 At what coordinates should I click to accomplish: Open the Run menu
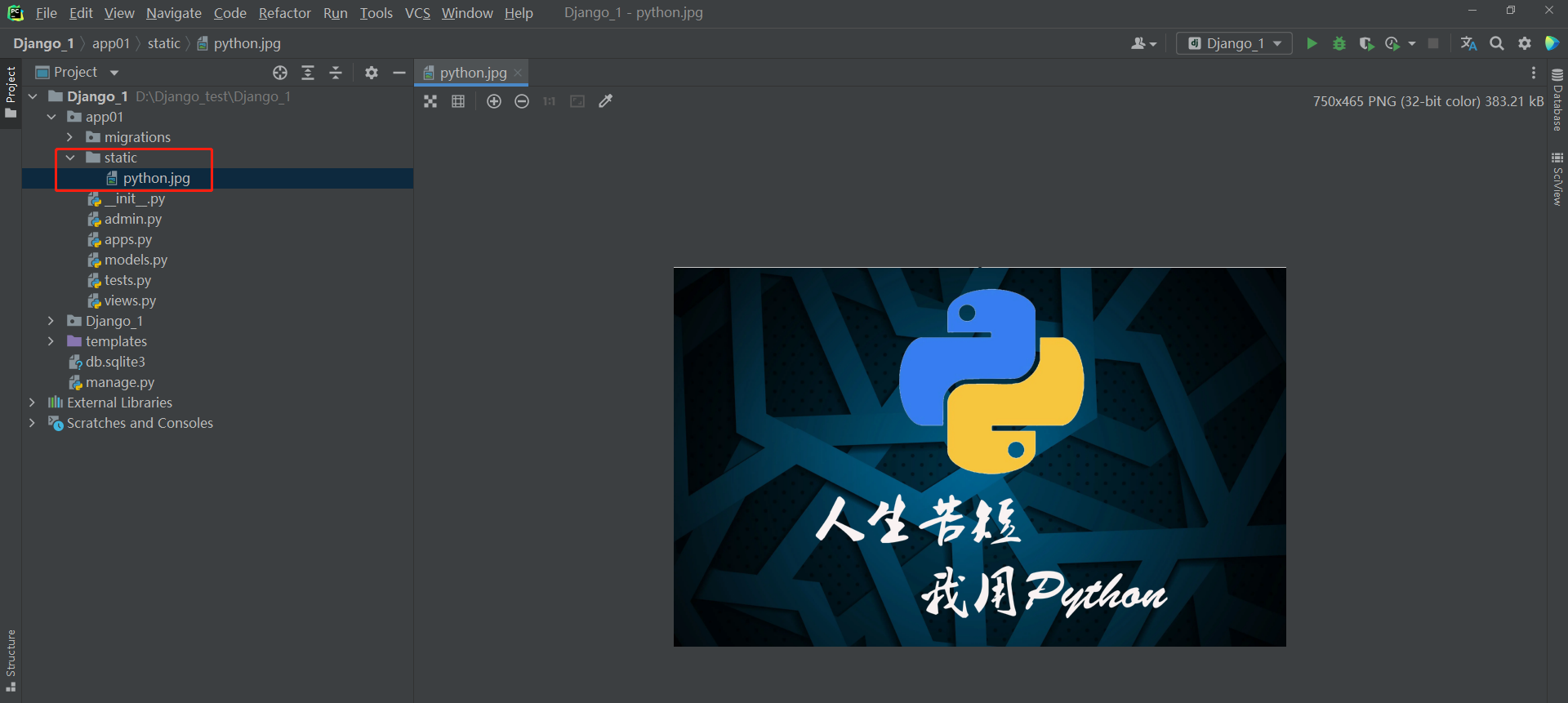(336, 13)
